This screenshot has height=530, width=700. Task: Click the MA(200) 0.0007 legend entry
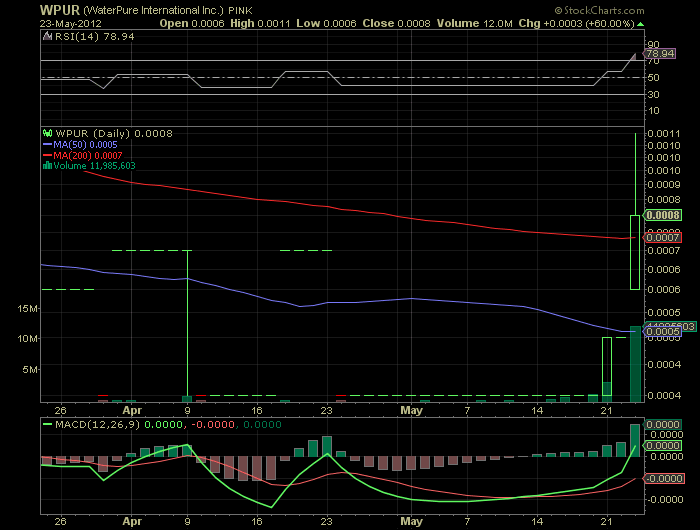[88, 155]
